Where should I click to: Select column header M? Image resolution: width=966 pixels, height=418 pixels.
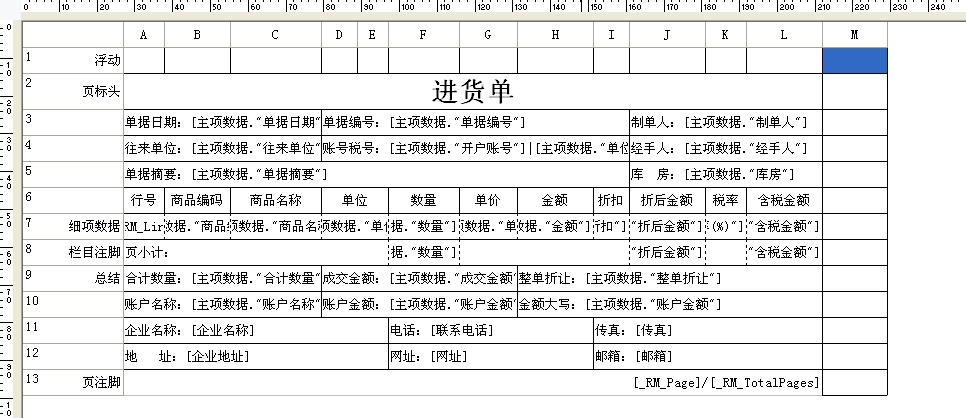click(x=854, y=35)
